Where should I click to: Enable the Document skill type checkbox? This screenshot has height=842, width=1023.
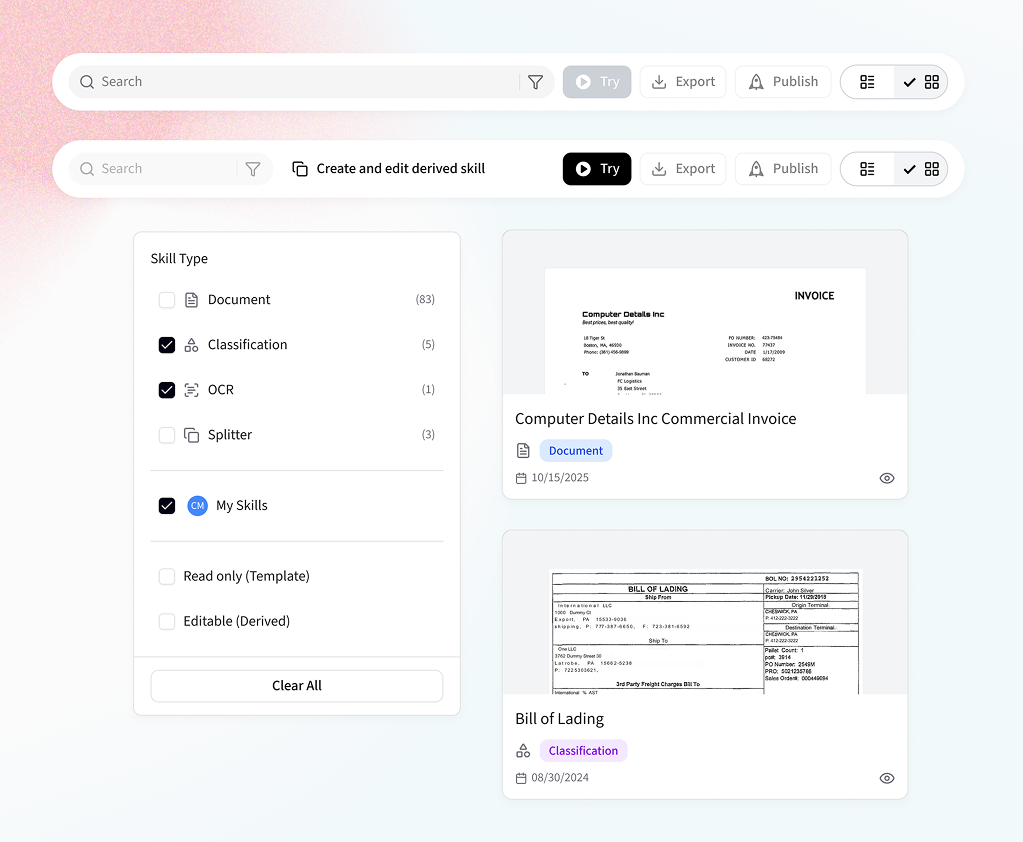167,300
